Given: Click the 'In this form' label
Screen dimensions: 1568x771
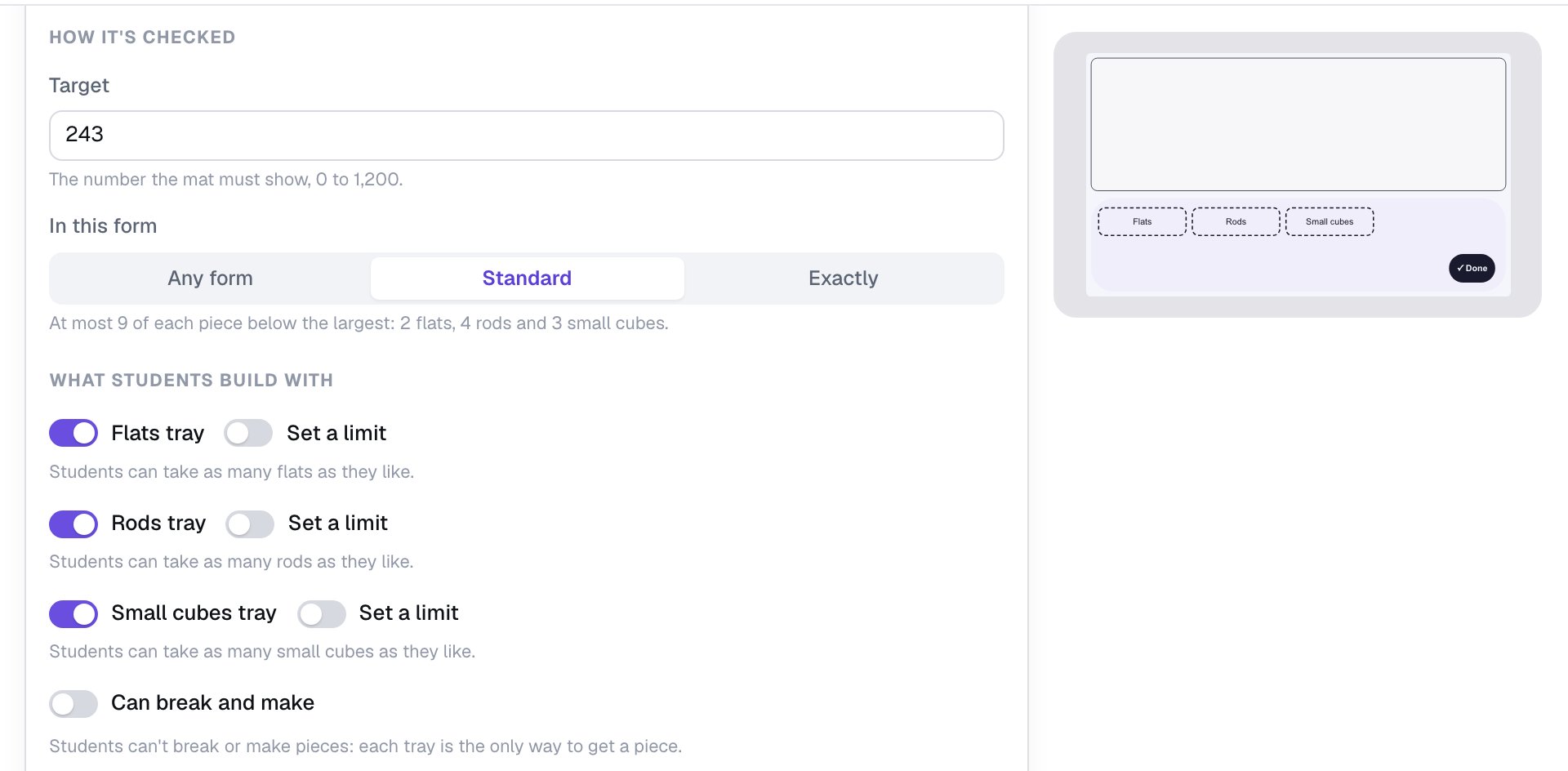Looking at the screenshot, I should (103, 226).
